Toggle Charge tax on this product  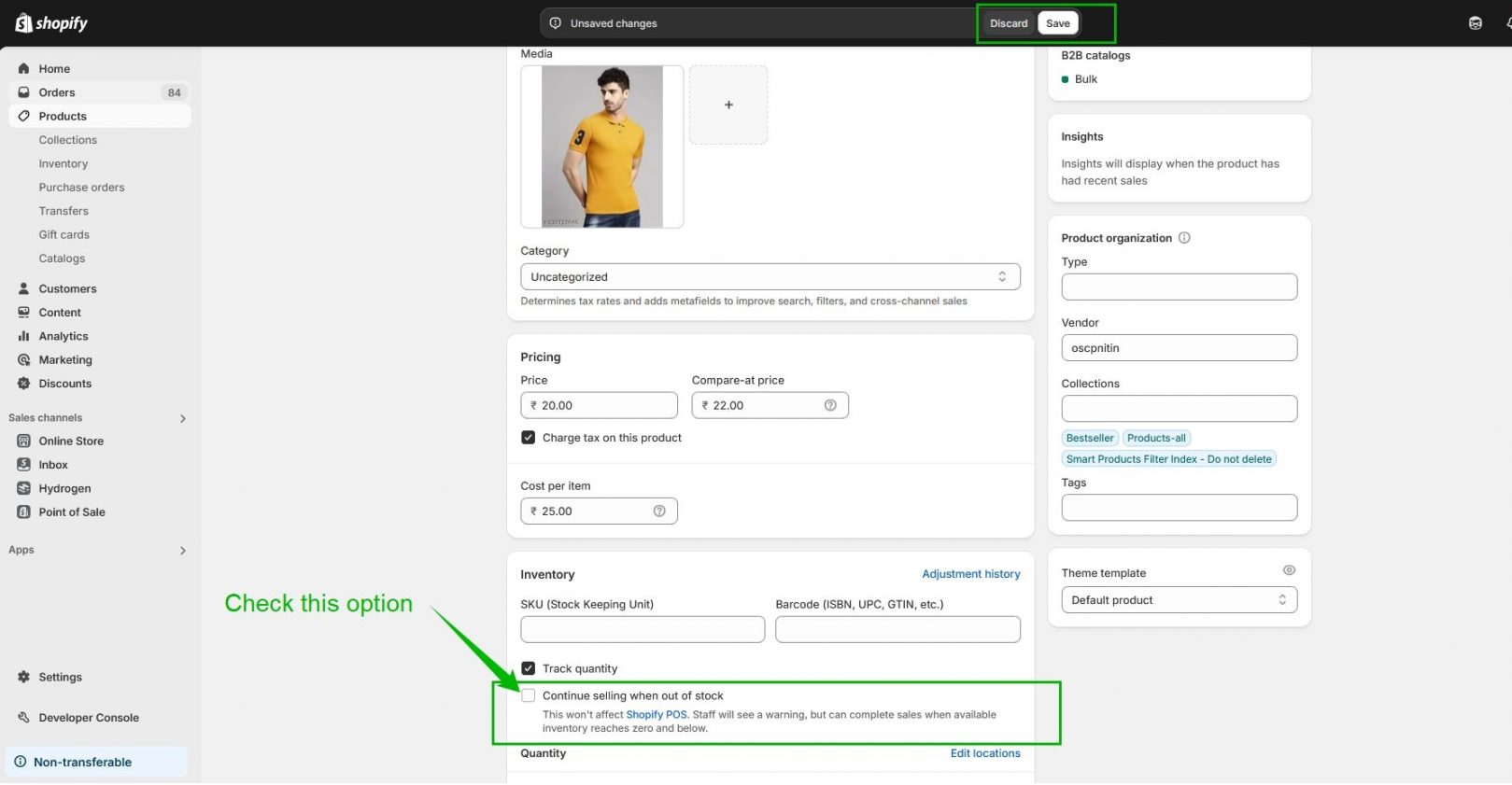click(529, 438)
